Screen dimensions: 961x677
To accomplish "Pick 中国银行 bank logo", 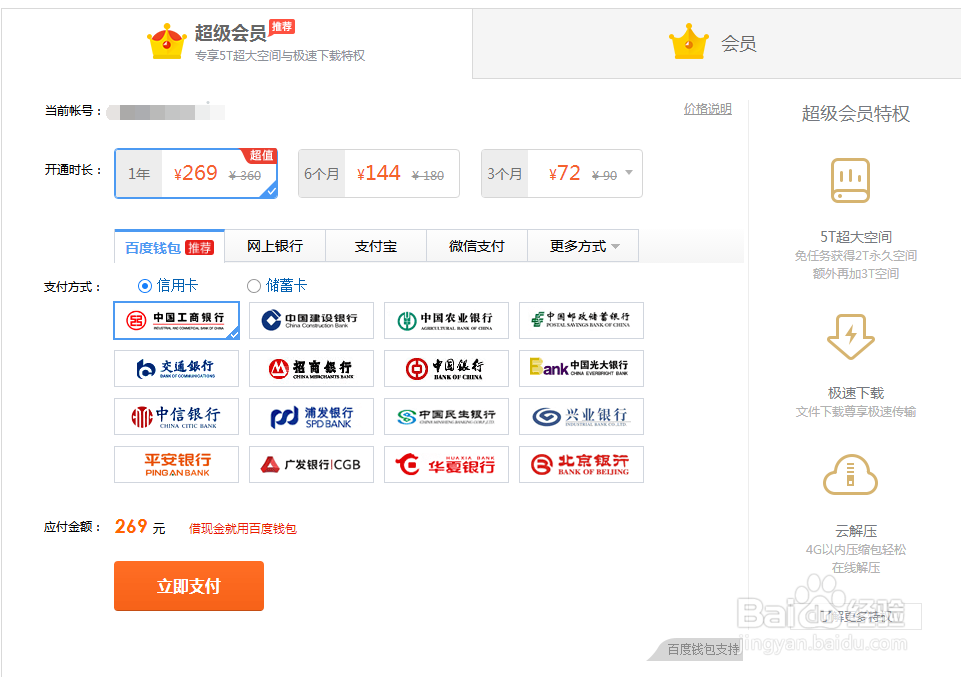I will click(x=446, y=368).
